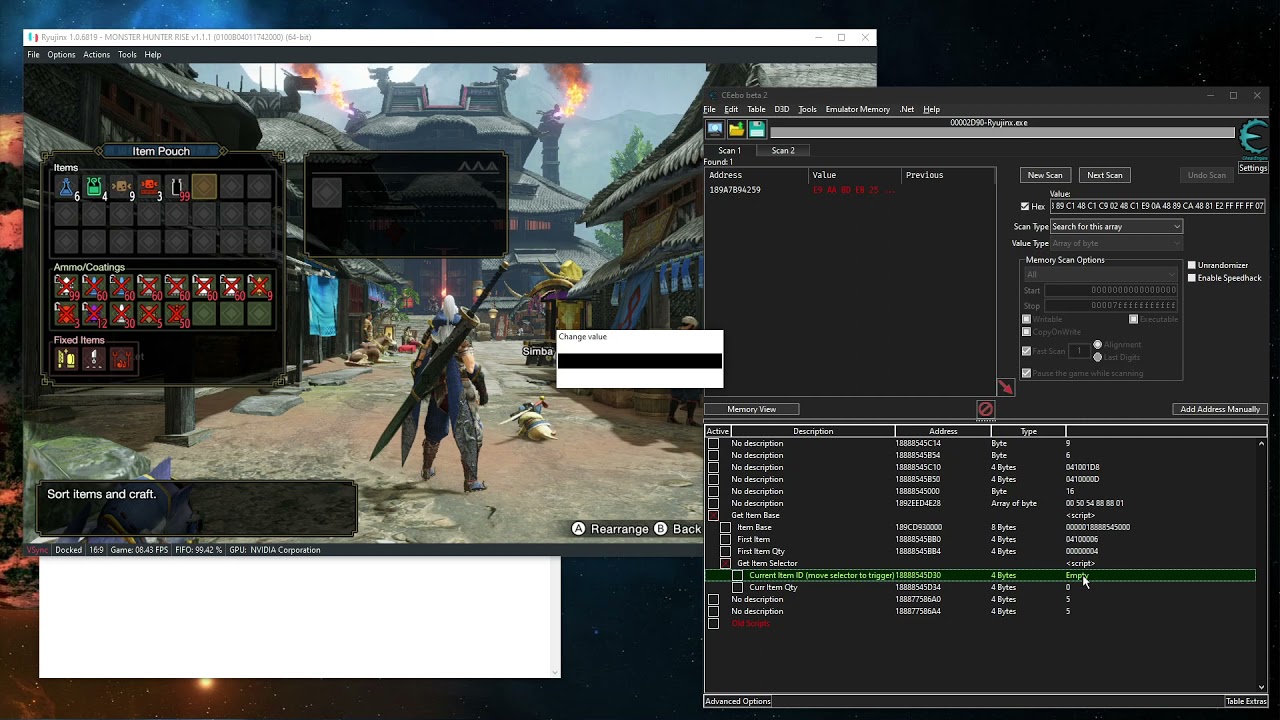Click the First Item value 04100006

pos(1083,539)
